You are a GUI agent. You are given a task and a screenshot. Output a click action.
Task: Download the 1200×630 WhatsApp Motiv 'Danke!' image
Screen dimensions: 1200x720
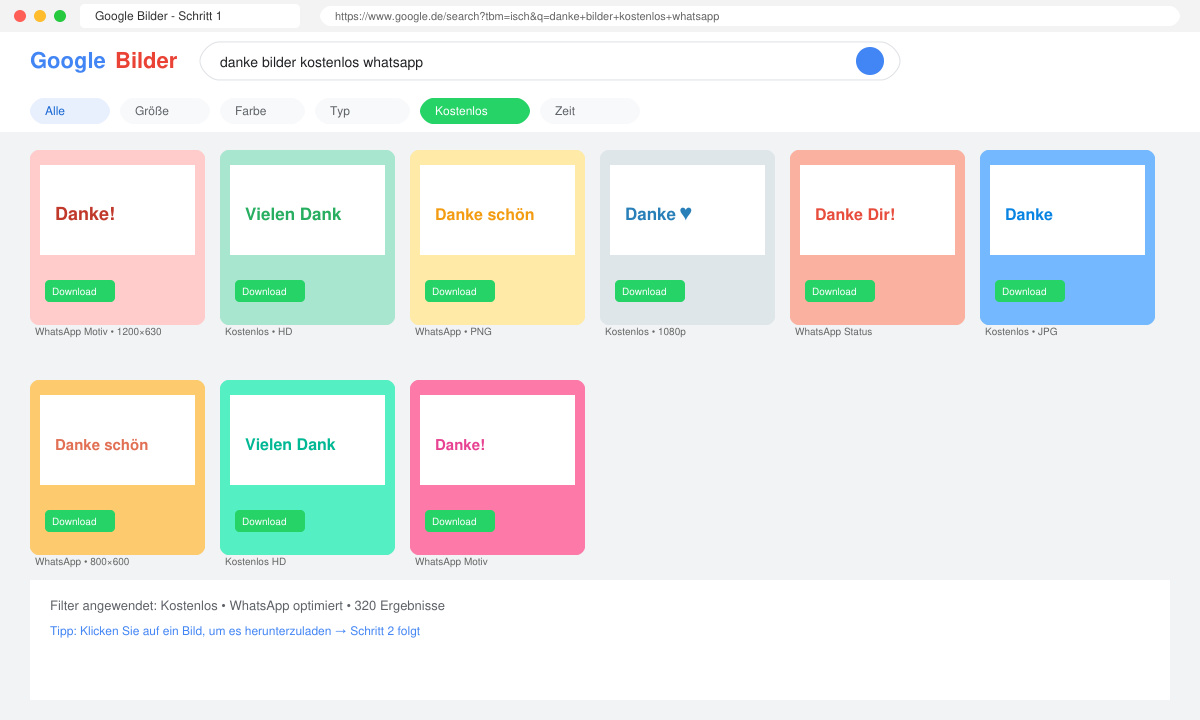(80, 291)
